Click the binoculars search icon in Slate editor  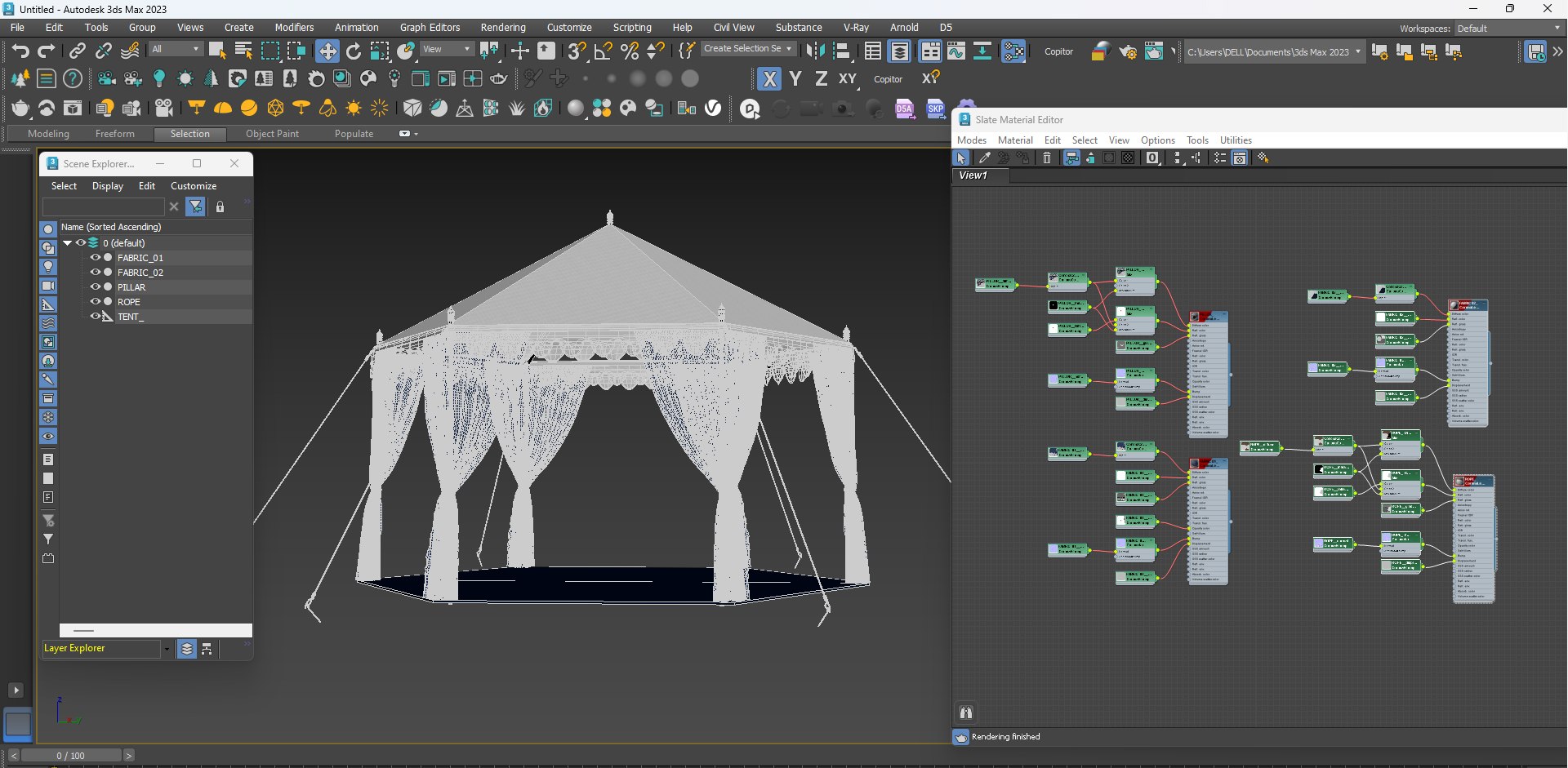tap(966, 713)
